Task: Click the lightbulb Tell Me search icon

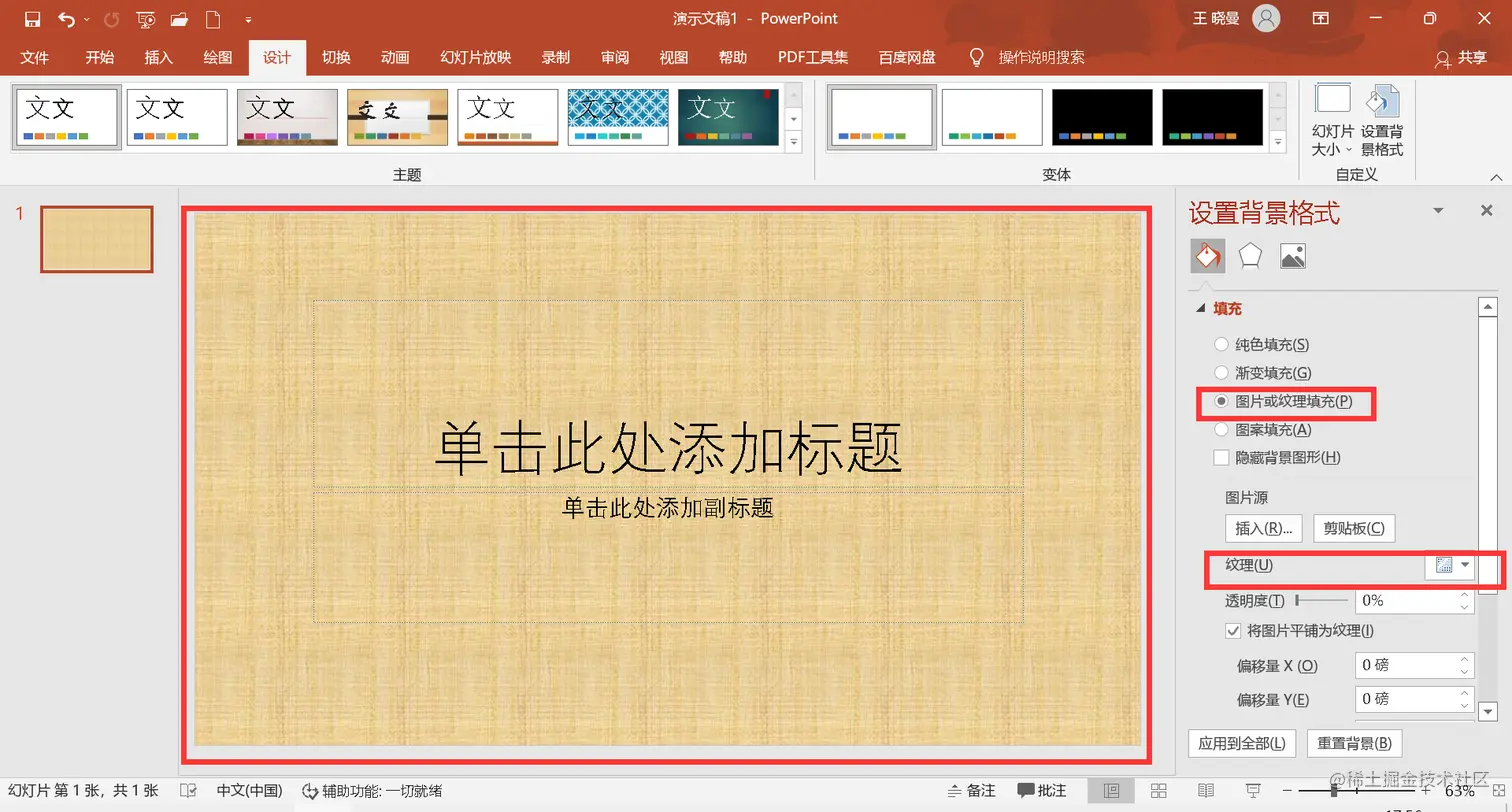Action: point(978,57)
